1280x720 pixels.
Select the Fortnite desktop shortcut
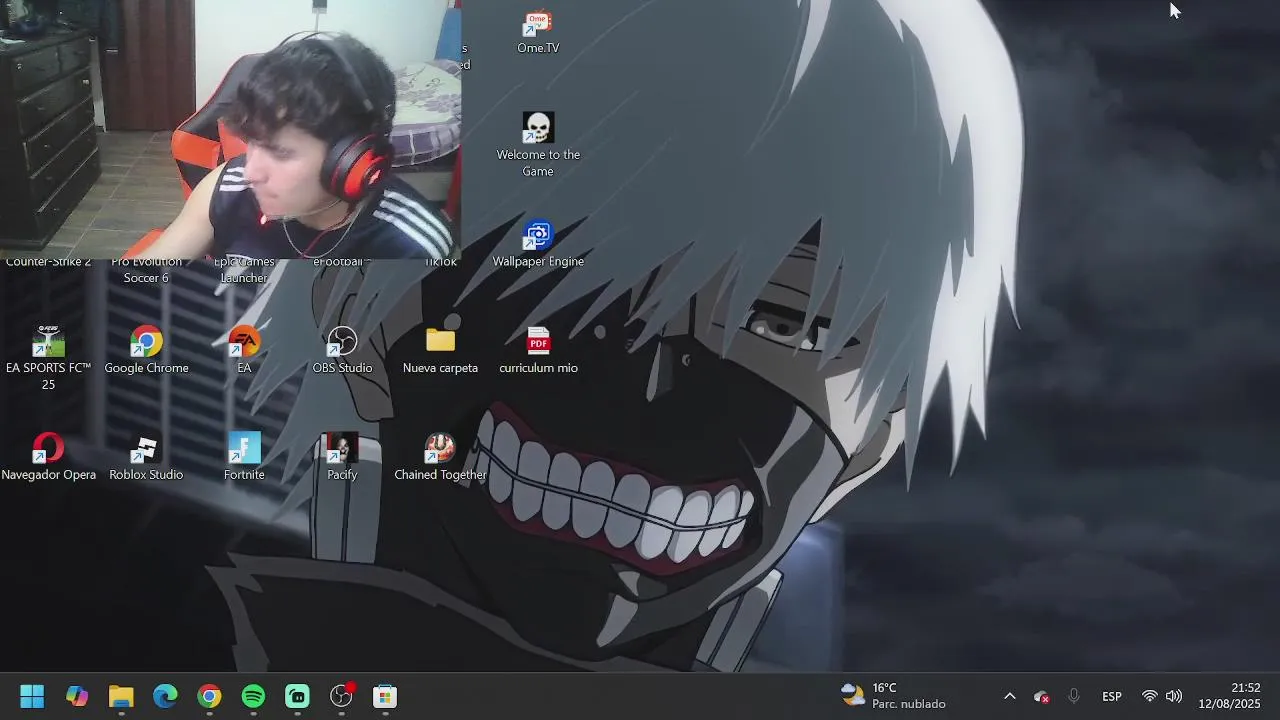pos(244,458)
